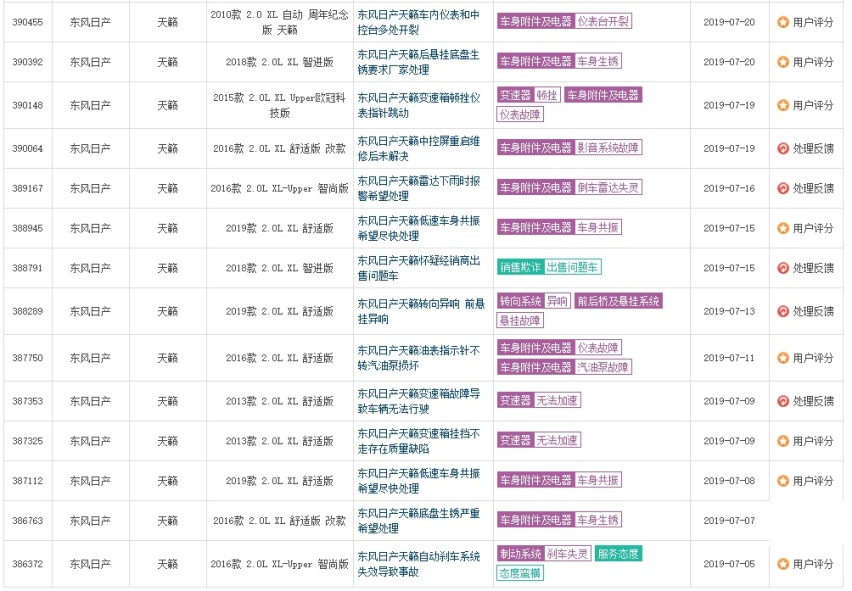Open complaint 东风日产天籁后悬挂底盘生锈要求厂家处理
The image size is (852, 591).
point(418,62)
